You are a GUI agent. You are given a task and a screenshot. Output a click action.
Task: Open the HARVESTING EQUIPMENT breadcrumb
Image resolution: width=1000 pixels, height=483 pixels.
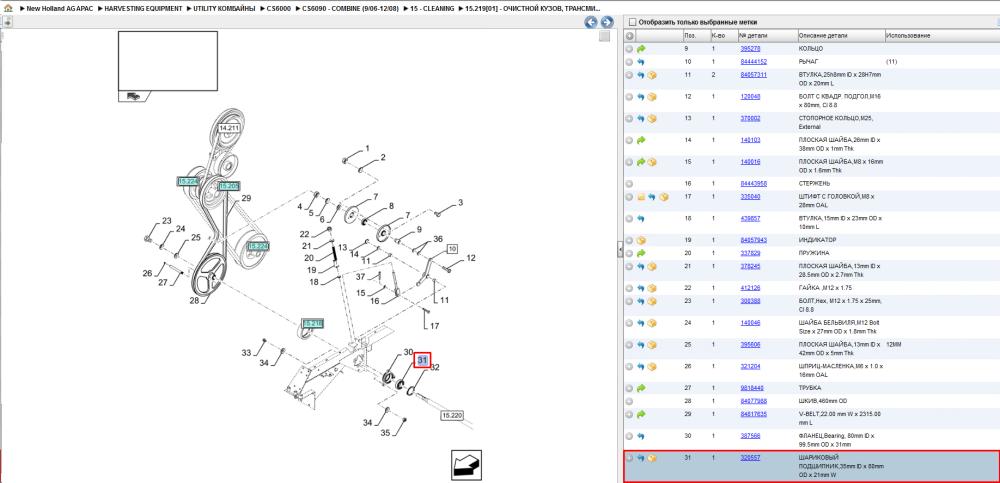pos(143,9)
